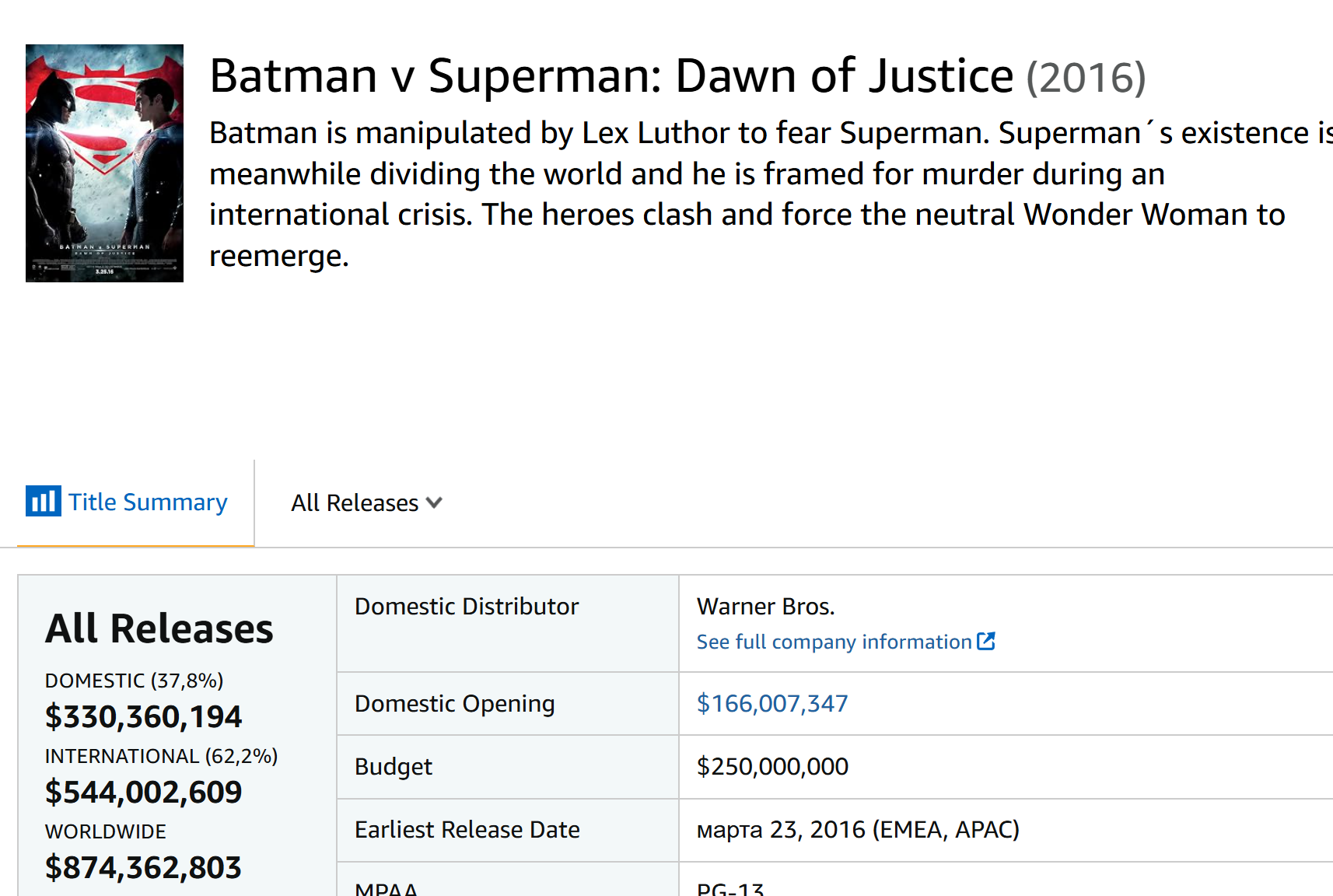Click the domestic total $330,360,194
This screenshot has width=1333, height=896.
(143, 716)
